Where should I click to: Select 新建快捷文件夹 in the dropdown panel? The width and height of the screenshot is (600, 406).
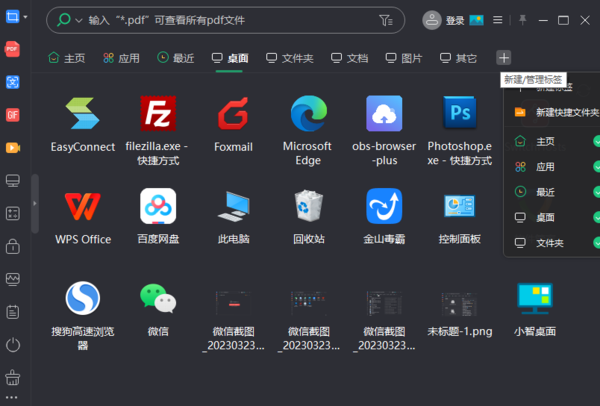(557, 113)
